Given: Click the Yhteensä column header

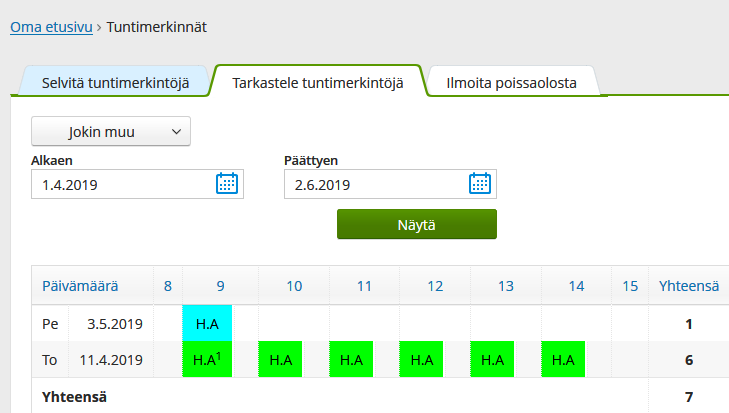Looking at the screenshot, I should click(689, 286).
